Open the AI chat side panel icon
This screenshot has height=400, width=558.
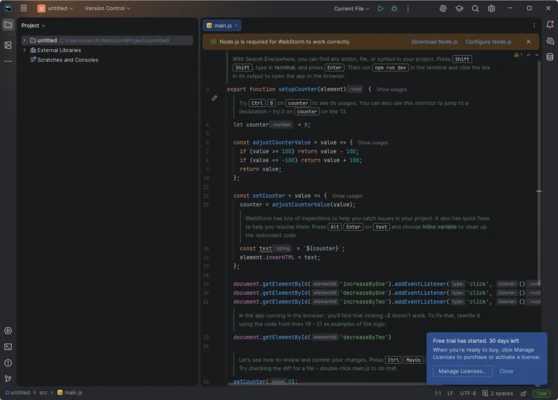tap(550, 41)
